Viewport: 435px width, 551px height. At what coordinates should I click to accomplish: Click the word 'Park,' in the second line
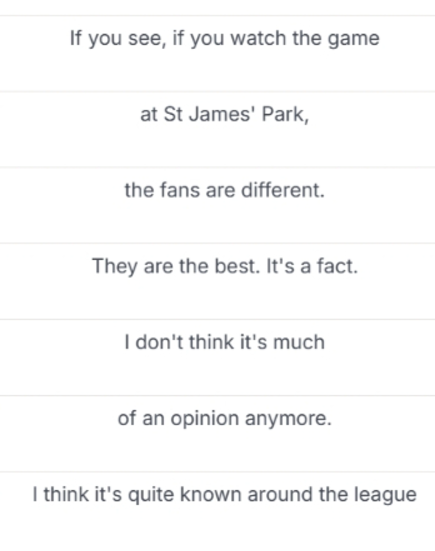click(x=285, y=114)
